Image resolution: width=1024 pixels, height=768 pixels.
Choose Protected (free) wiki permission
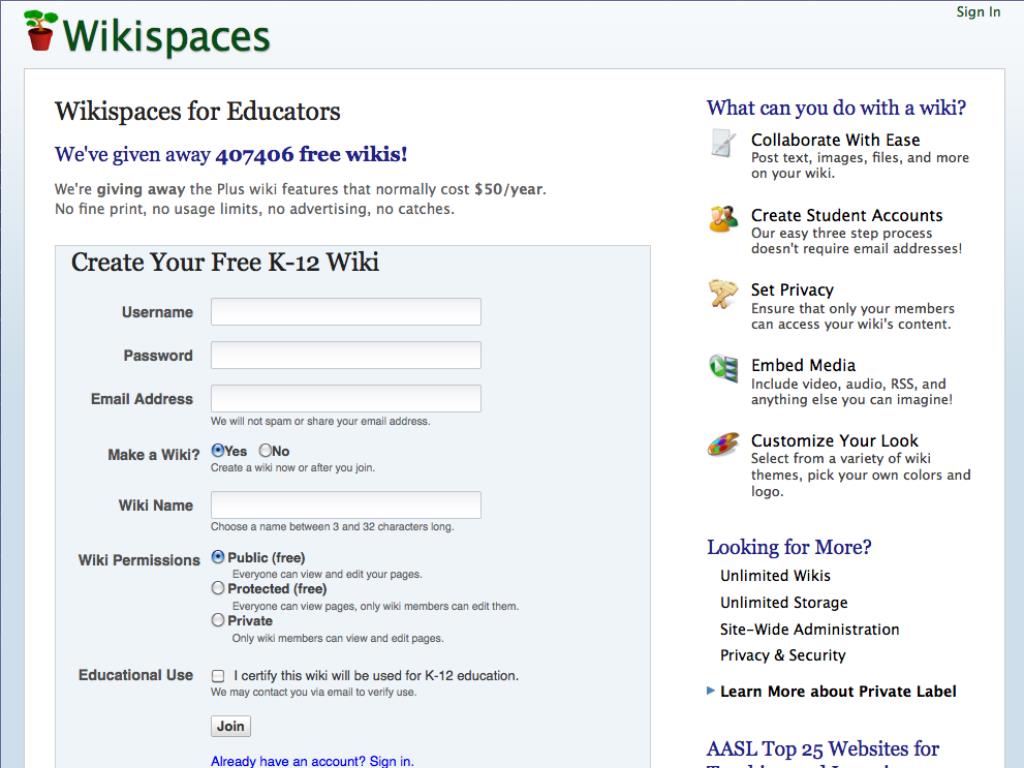tap(218, 588)
